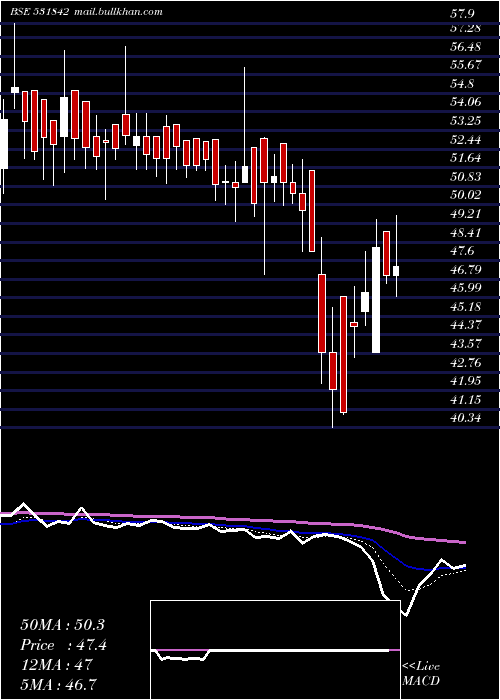This screenshot has height=700, width=500.
Task: Click the 44.37 price axis label
Action: click(x=466, y=325)
